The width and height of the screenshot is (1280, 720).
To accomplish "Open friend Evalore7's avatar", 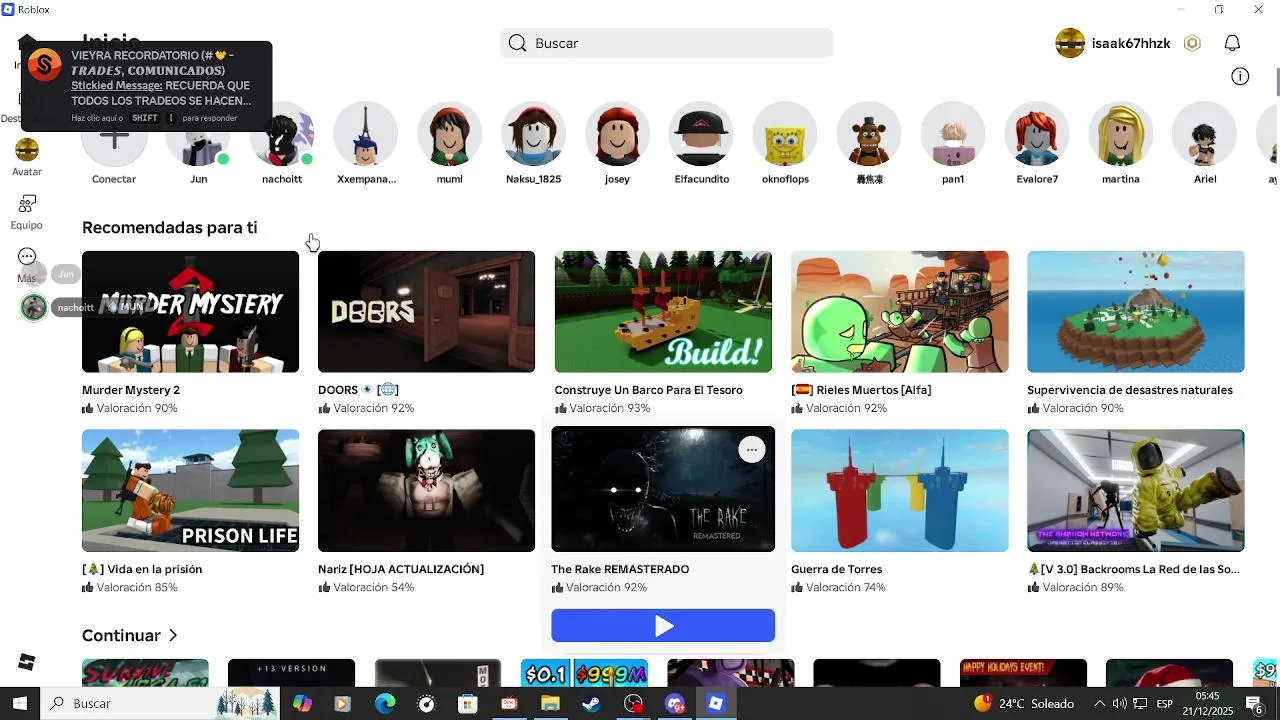I will 1037,135.
